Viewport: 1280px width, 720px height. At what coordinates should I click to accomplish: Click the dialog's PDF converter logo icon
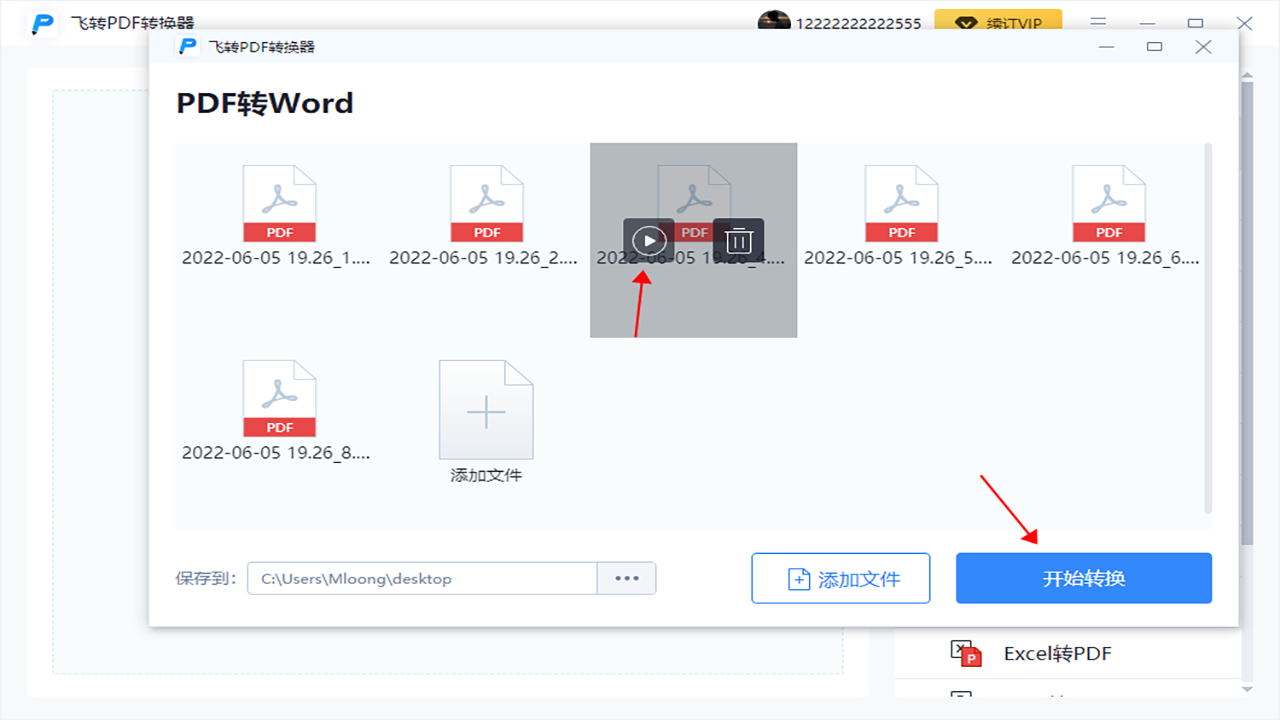[x=187, y=46]
